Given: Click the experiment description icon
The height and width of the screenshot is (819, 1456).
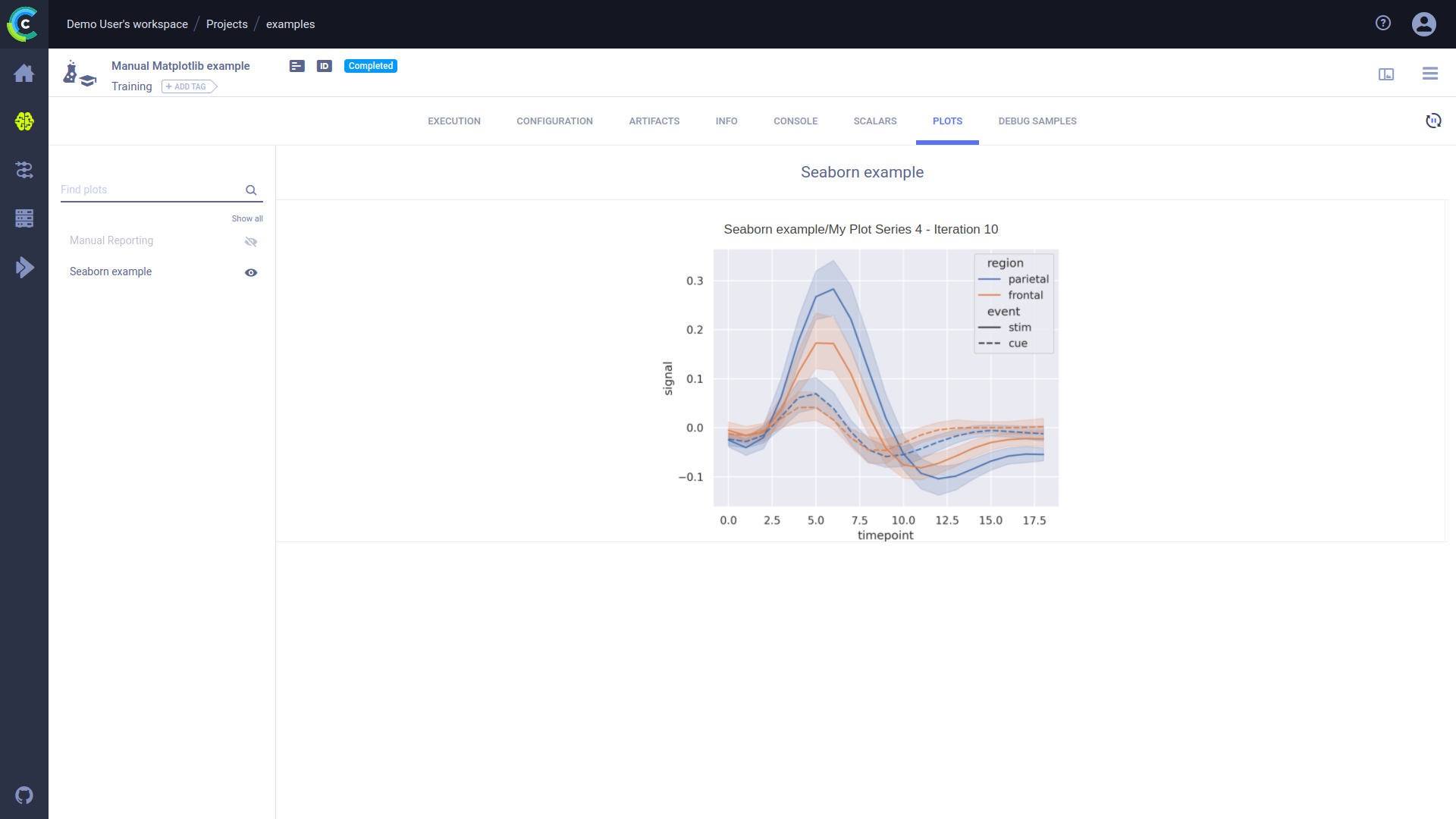Looking at the screenshot, I should pos(297,66).
